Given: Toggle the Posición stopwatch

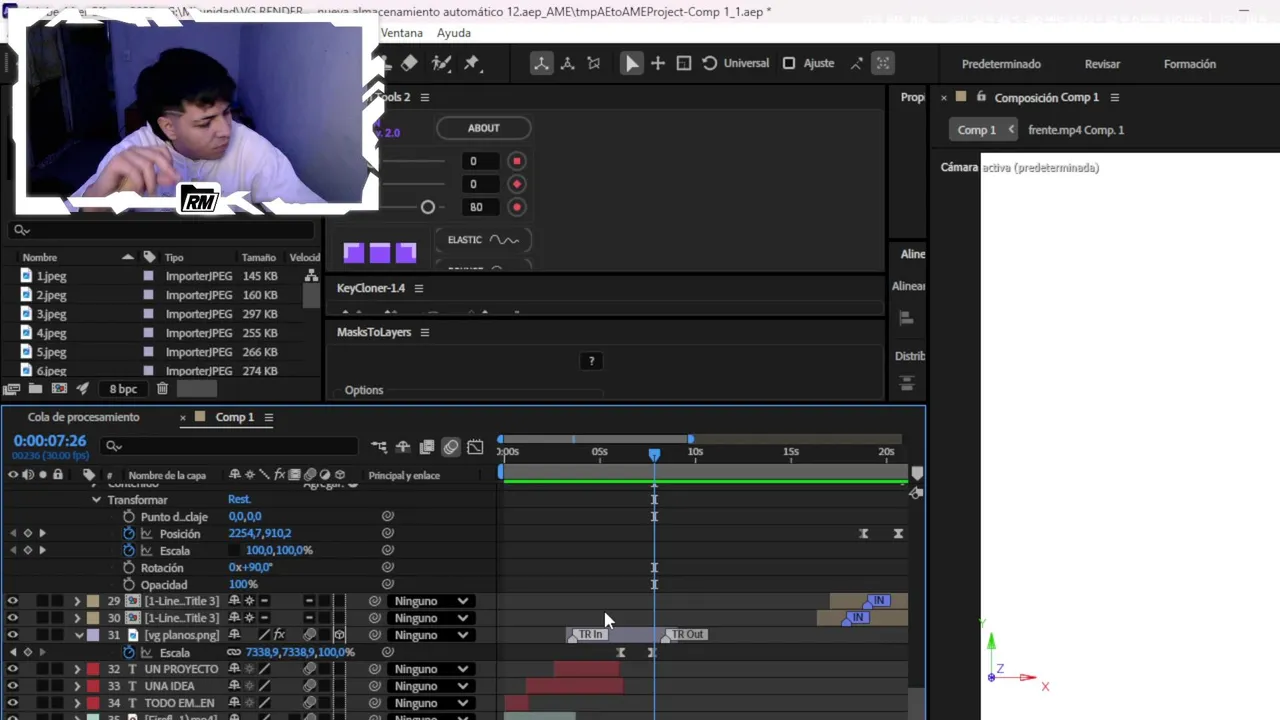Looking at the screenshot, I should pyautogui.click(x=129, y=534).
